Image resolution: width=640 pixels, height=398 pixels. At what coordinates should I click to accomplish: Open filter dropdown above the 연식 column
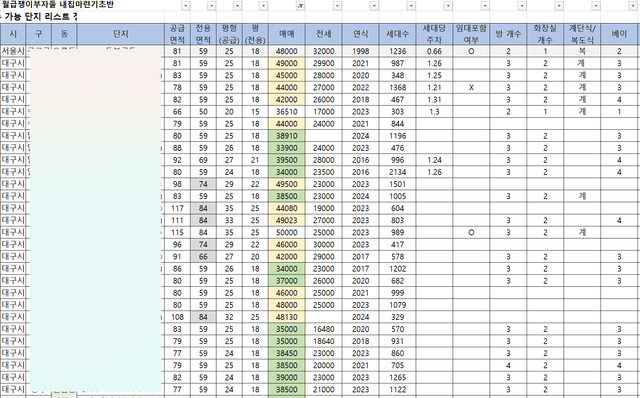point(374,6)
